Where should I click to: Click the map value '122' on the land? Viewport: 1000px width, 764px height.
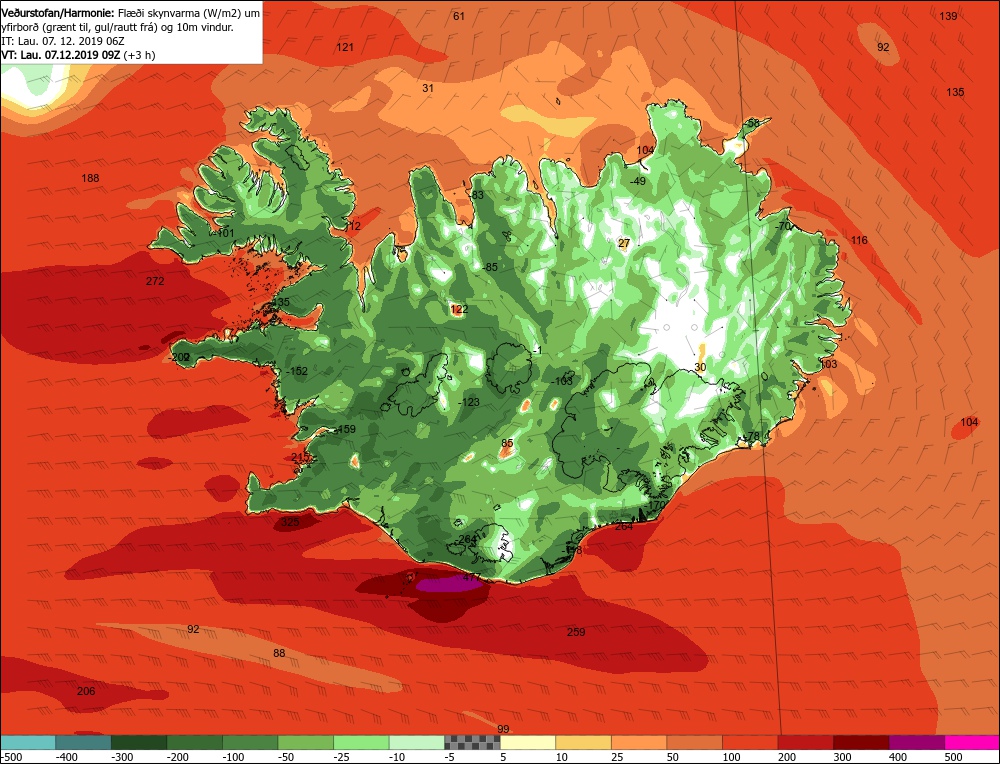(459, 309)
